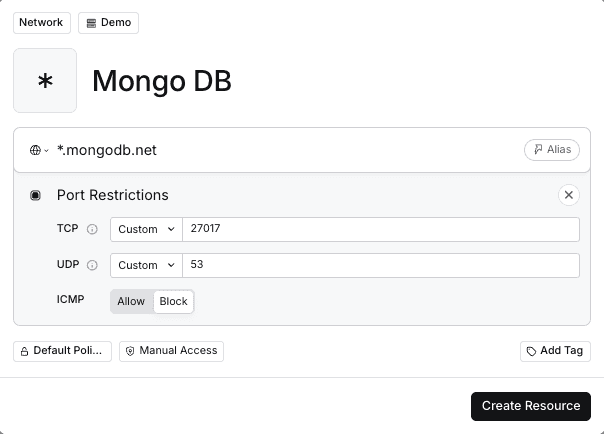Click the Alias button
The width and height of the screenshot is (604, 434).
click(552, 150)
